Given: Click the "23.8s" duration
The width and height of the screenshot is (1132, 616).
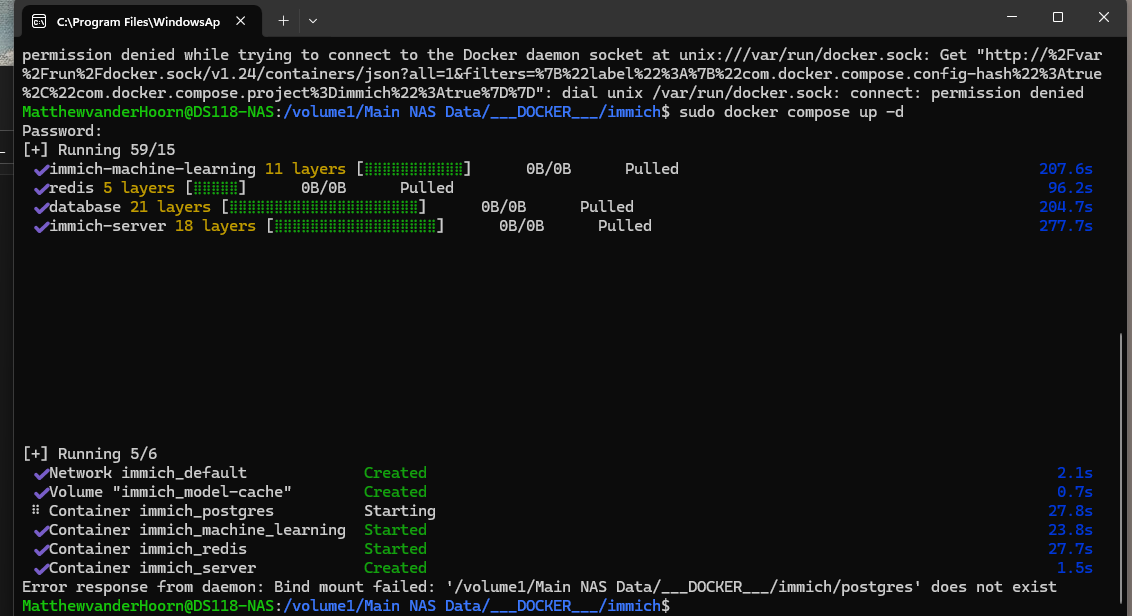Looking at the screenshot, I should (1070, 530).
